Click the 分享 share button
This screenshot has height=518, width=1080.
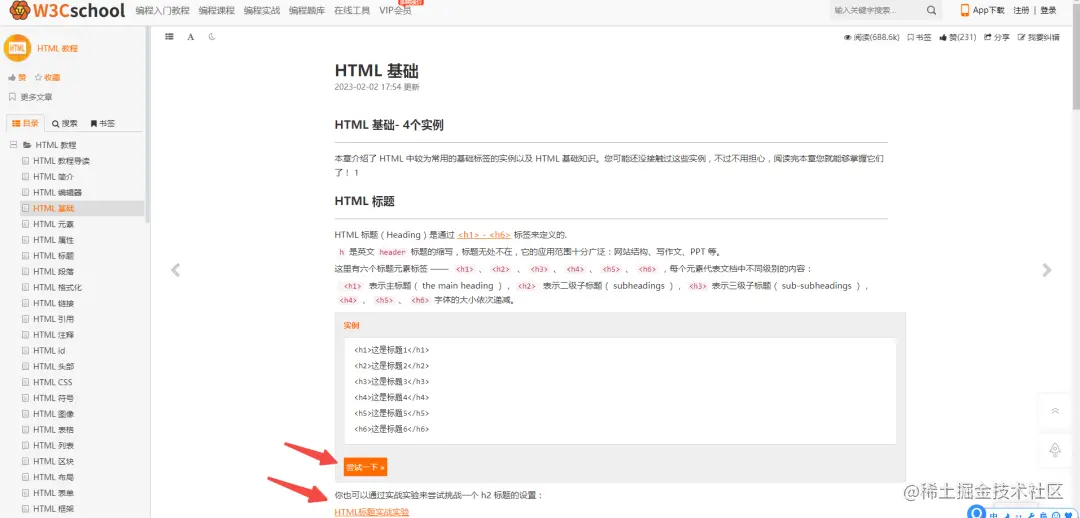tap(997, 38)
